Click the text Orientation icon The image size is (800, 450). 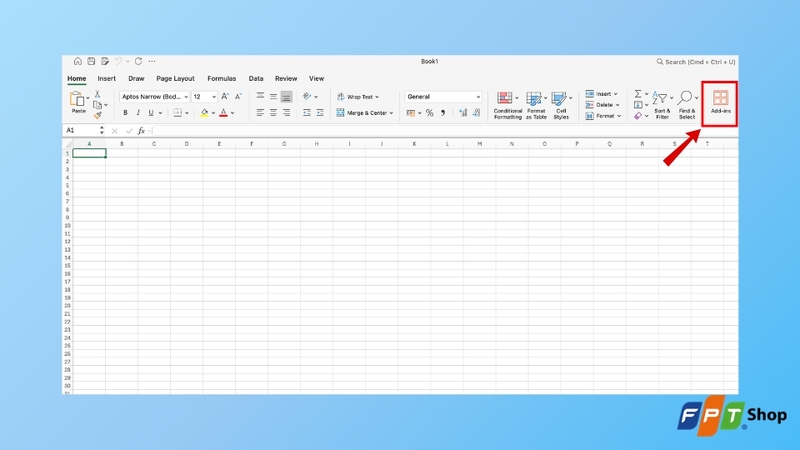307,96
